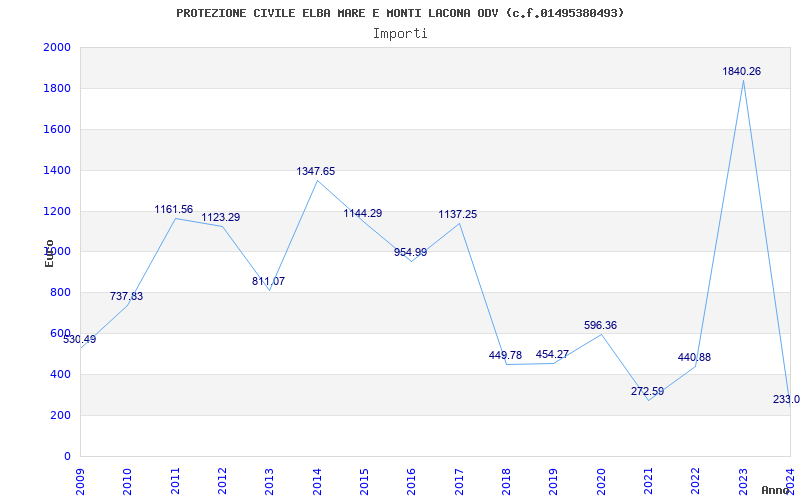Select the x-axis year 2015
800x500 pixels.
[364, 482]
